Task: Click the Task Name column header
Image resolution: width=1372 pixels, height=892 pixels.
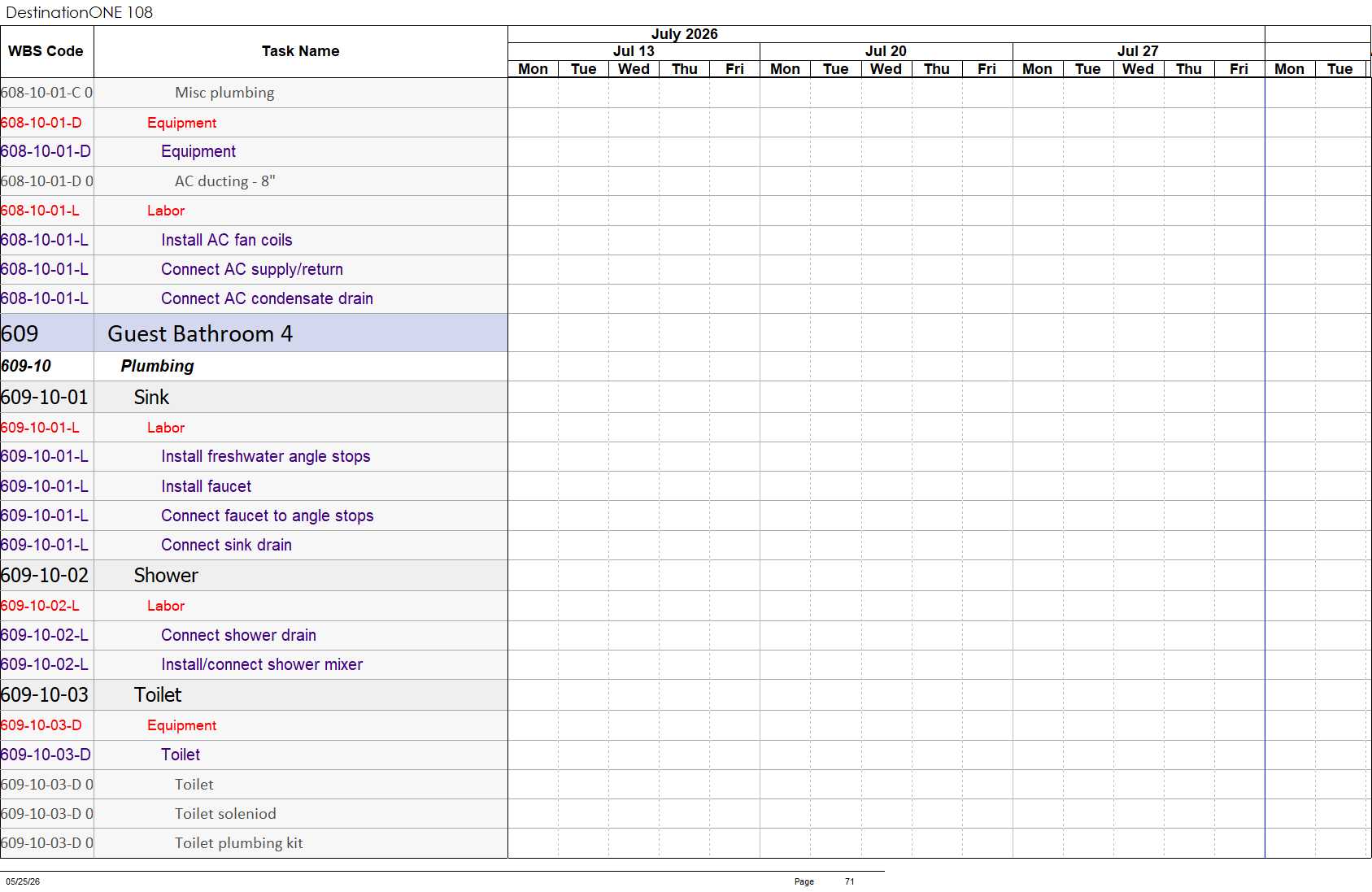Action: point(300,51)
